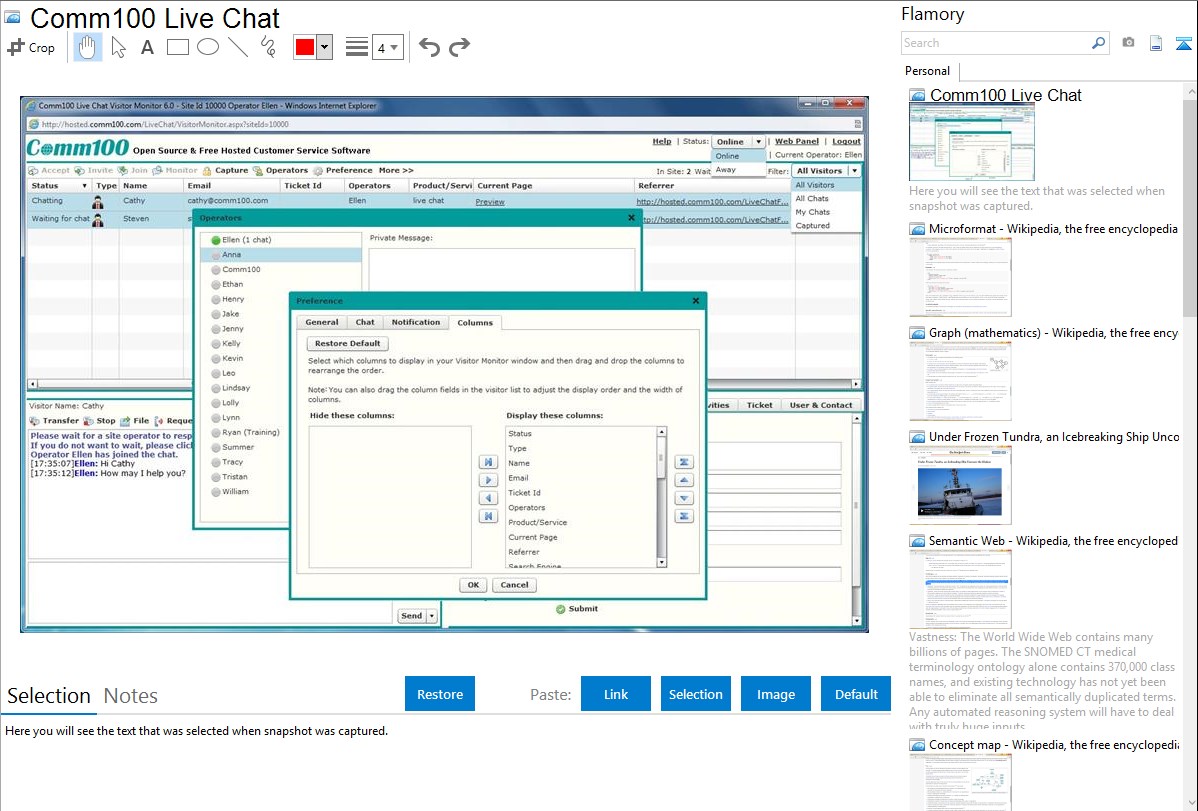This screenshot has width=1198, height=811.
Task: Switch to the Selection tab
Action: coord(49,696)
